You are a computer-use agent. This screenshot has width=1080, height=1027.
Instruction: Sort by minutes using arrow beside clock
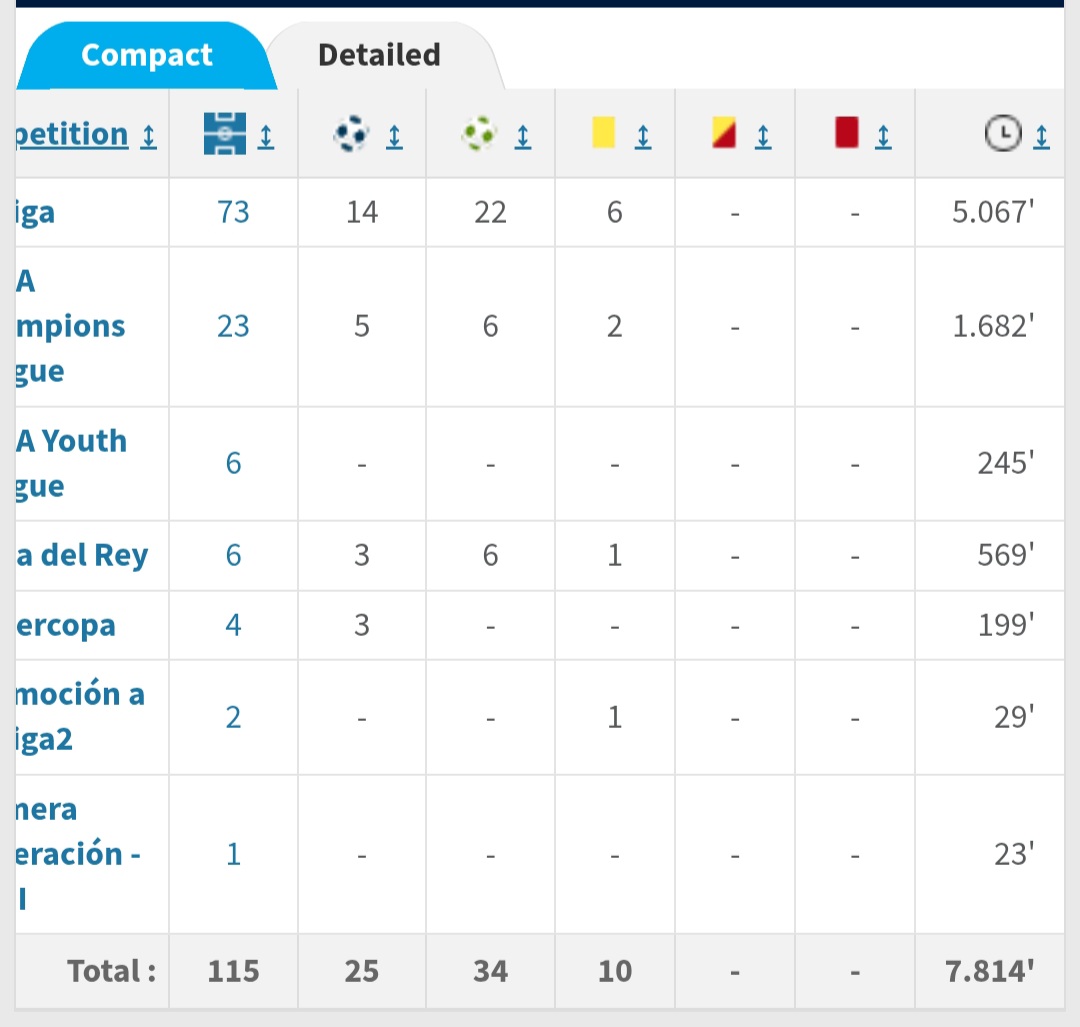(x=1041, y=137)
